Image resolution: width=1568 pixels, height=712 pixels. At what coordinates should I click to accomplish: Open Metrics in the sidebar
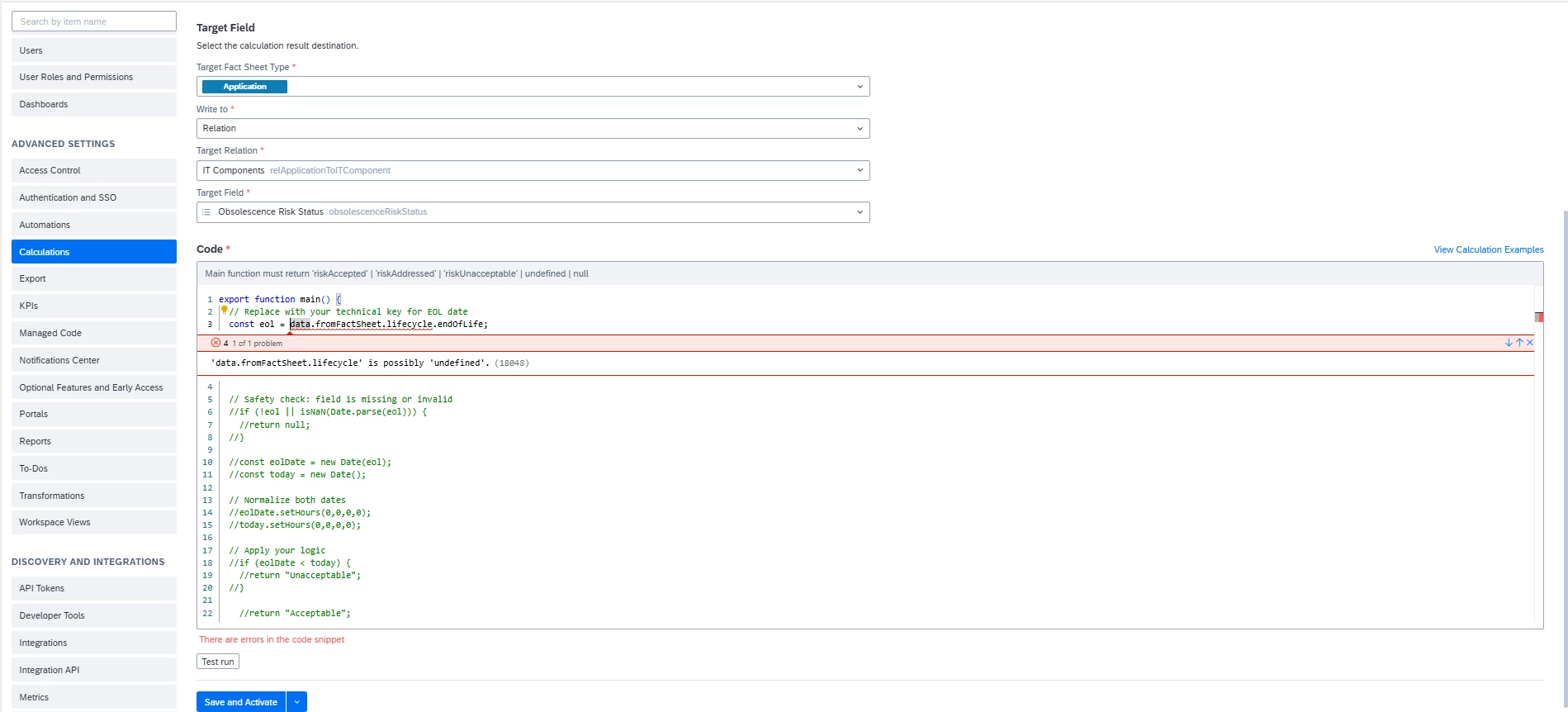coord(94,698)
